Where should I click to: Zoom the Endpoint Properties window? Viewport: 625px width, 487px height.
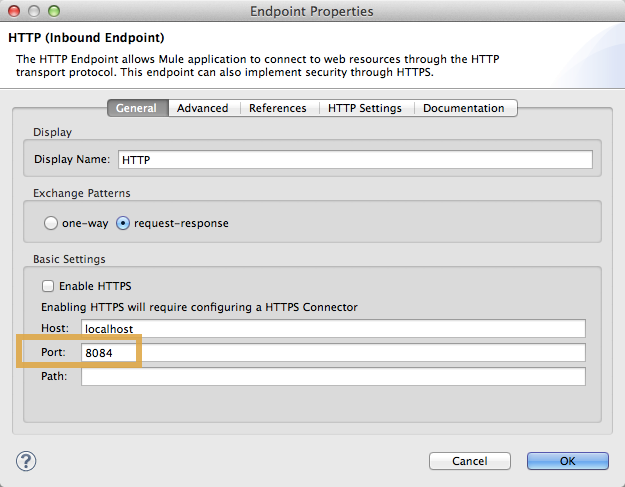pyautogui.click(x=53, y=12)
